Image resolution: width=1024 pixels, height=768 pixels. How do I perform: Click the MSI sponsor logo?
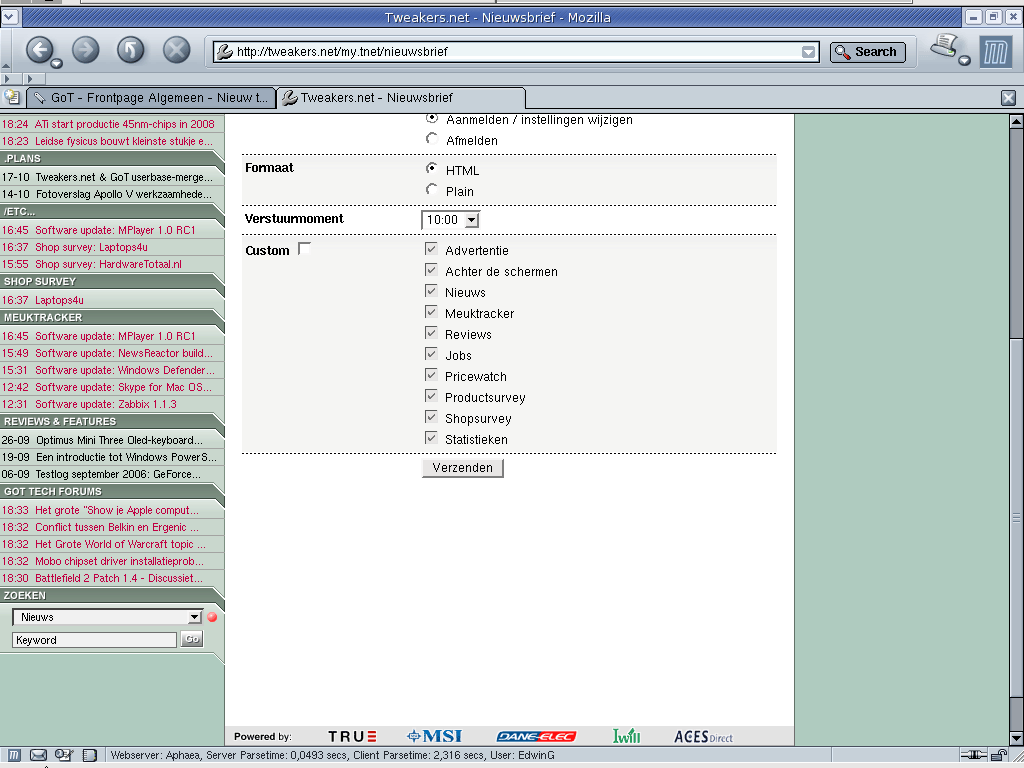coord(434,737)
